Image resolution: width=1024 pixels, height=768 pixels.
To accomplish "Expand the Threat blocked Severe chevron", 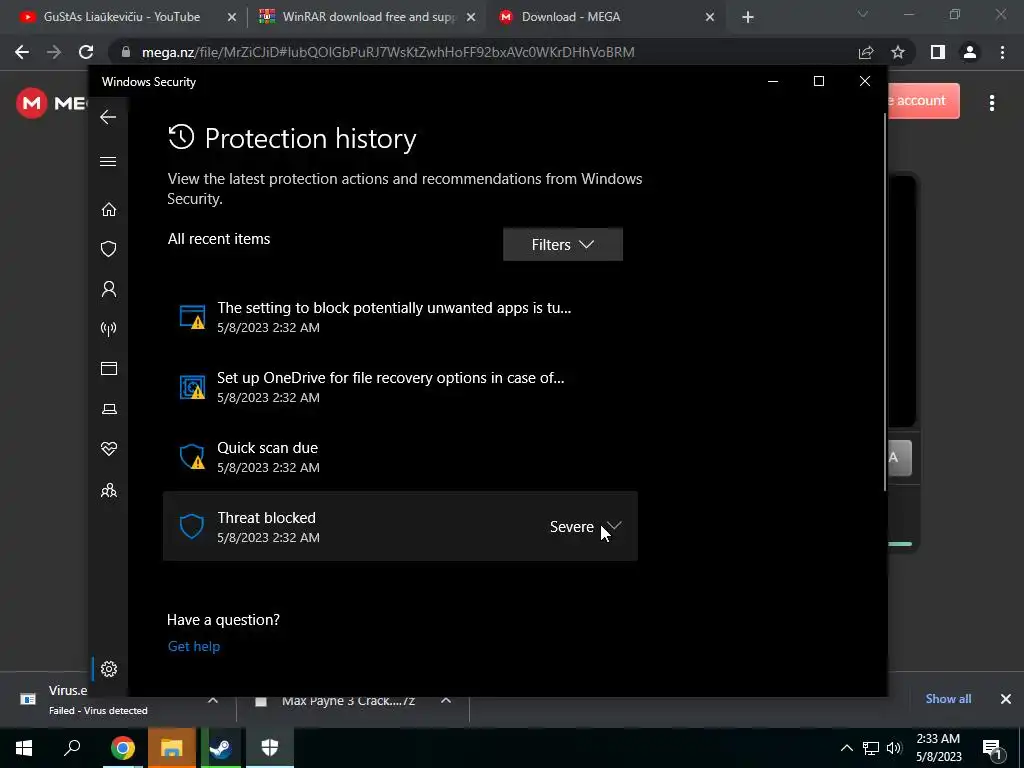I will pos(614,526).
